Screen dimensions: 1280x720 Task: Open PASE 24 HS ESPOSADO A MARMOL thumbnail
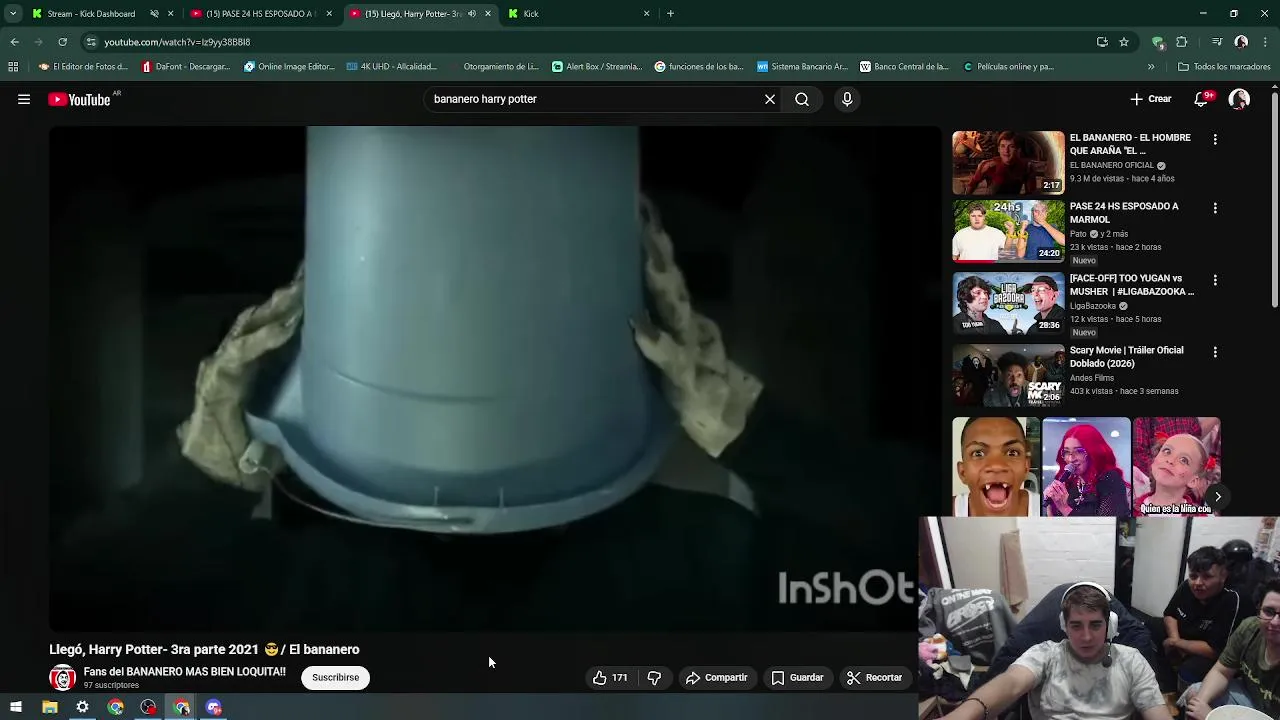click(1008, 231)
